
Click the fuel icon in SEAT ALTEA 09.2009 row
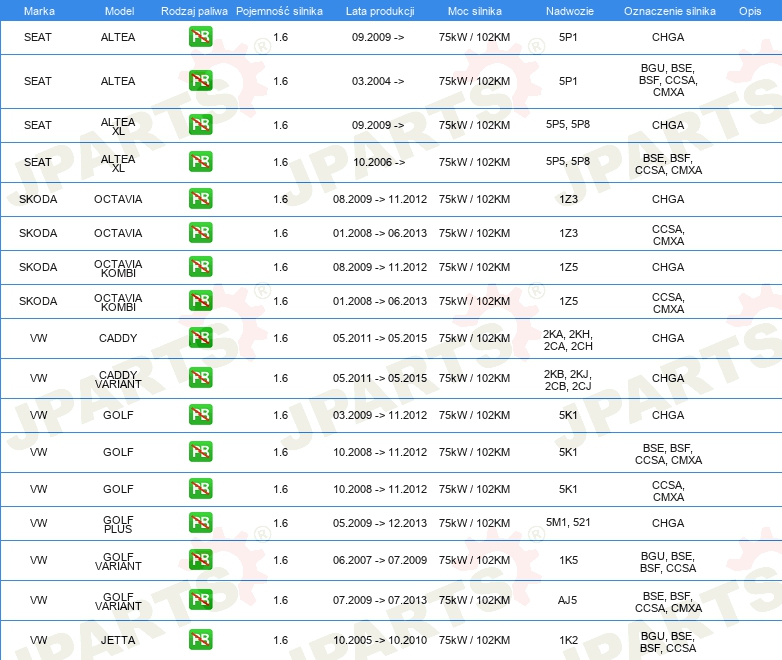click(200, 37)
